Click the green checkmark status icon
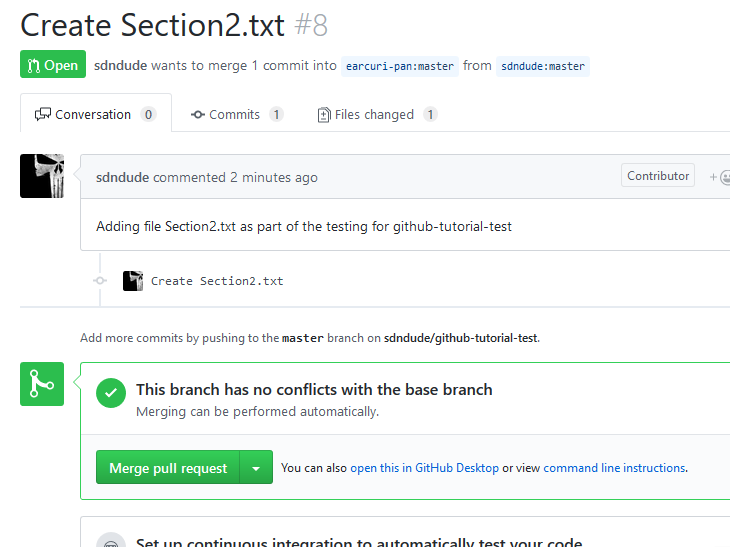This screenshot has width=730, height=547. point(111,393)
